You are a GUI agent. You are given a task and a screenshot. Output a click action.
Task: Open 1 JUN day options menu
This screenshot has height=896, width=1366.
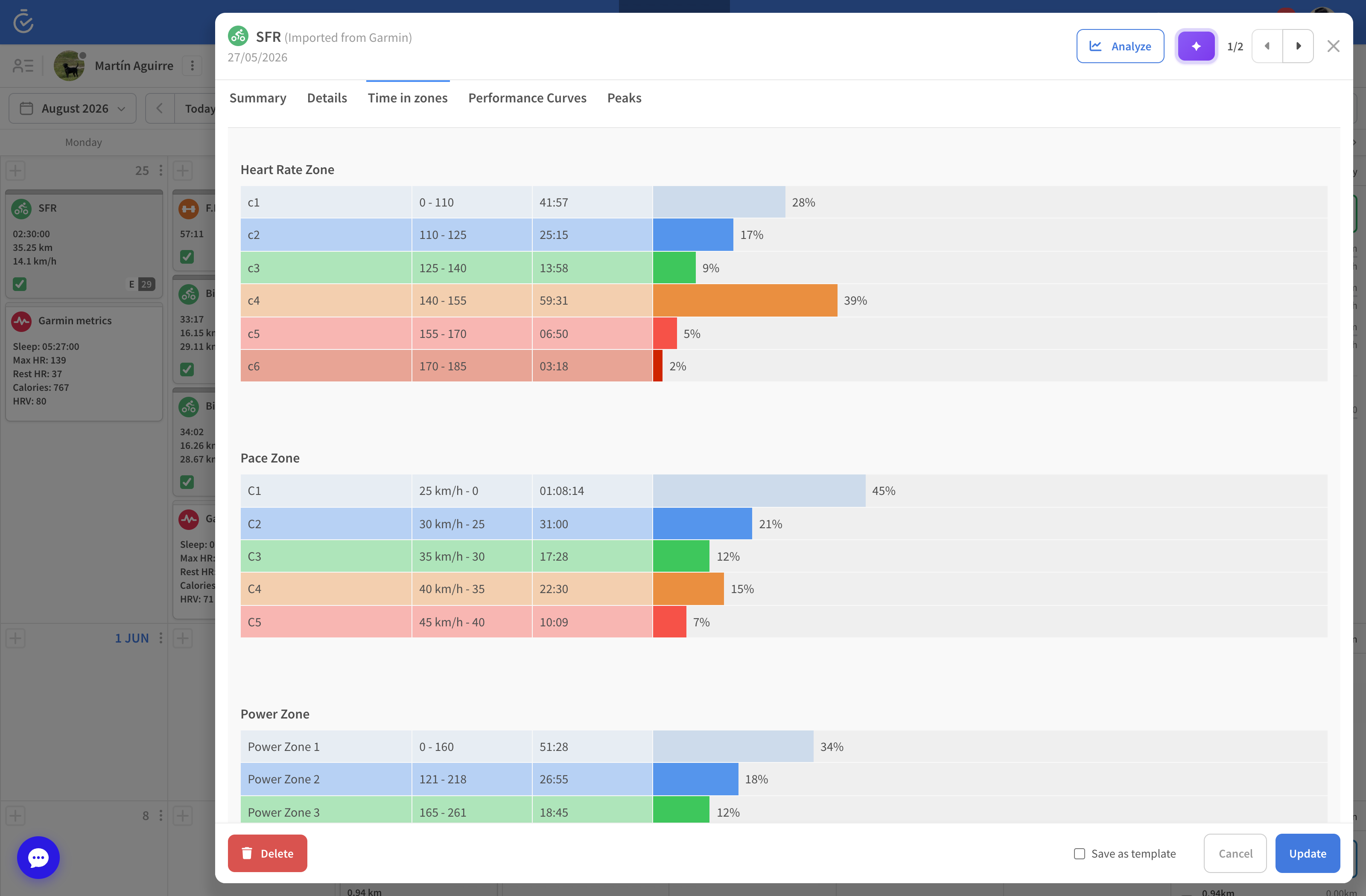(161, 638)
